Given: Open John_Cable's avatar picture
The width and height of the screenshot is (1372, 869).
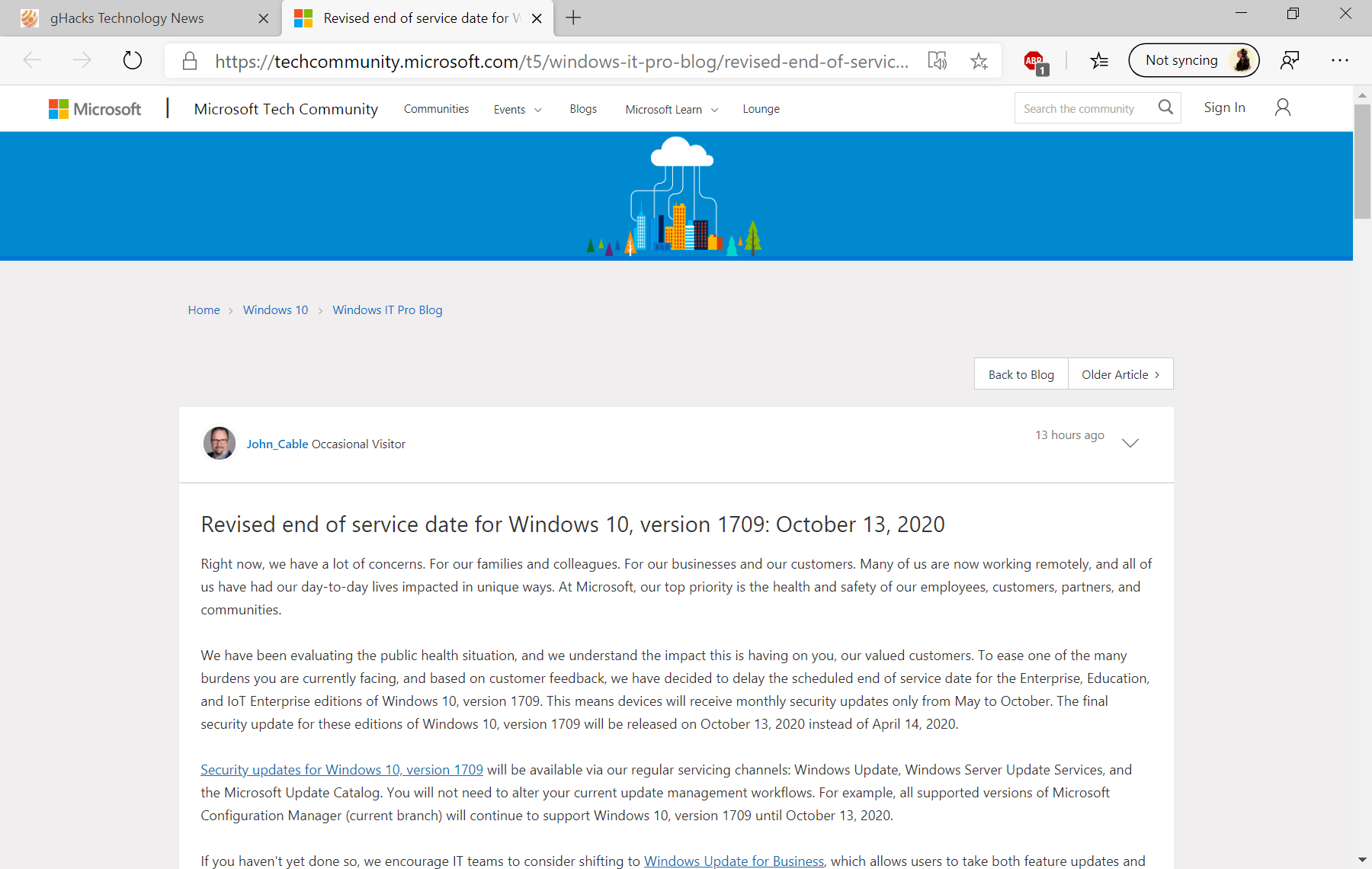Looking at the screenshot, I should [x=220, y=443].
